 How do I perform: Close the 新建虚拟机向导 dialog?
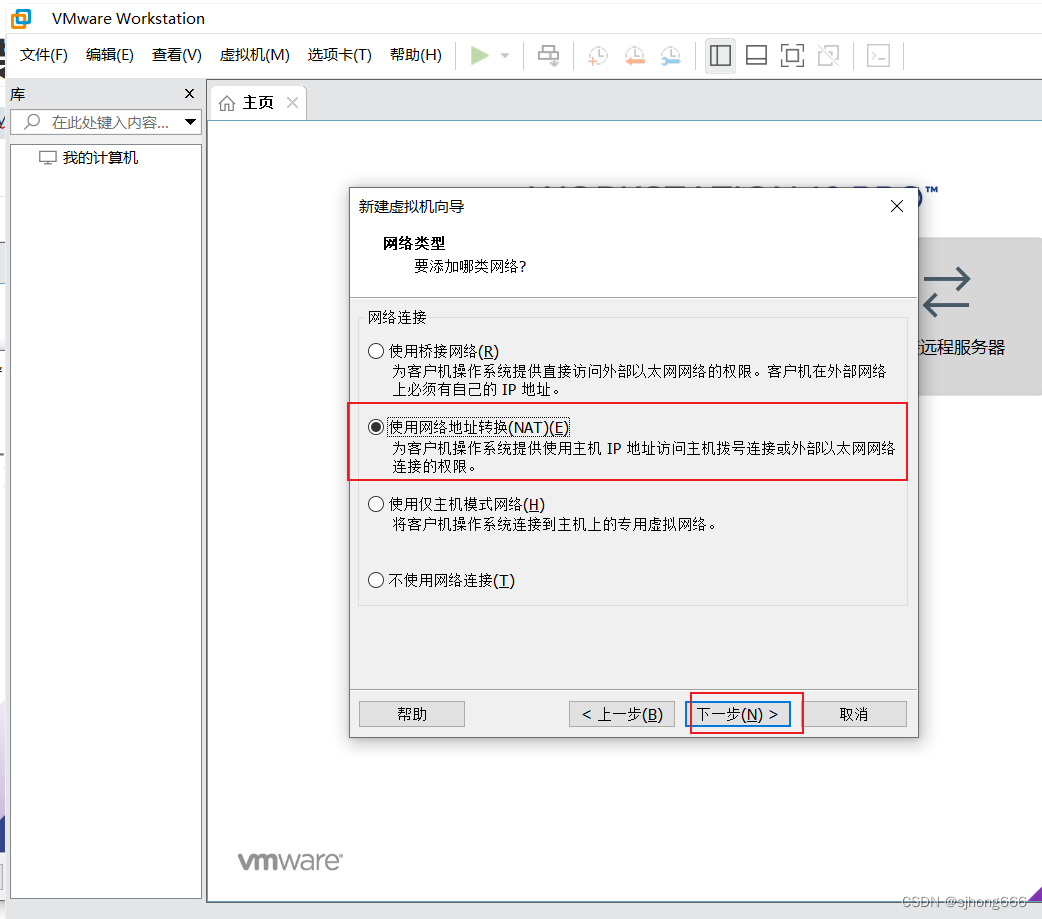click(896, 206)
